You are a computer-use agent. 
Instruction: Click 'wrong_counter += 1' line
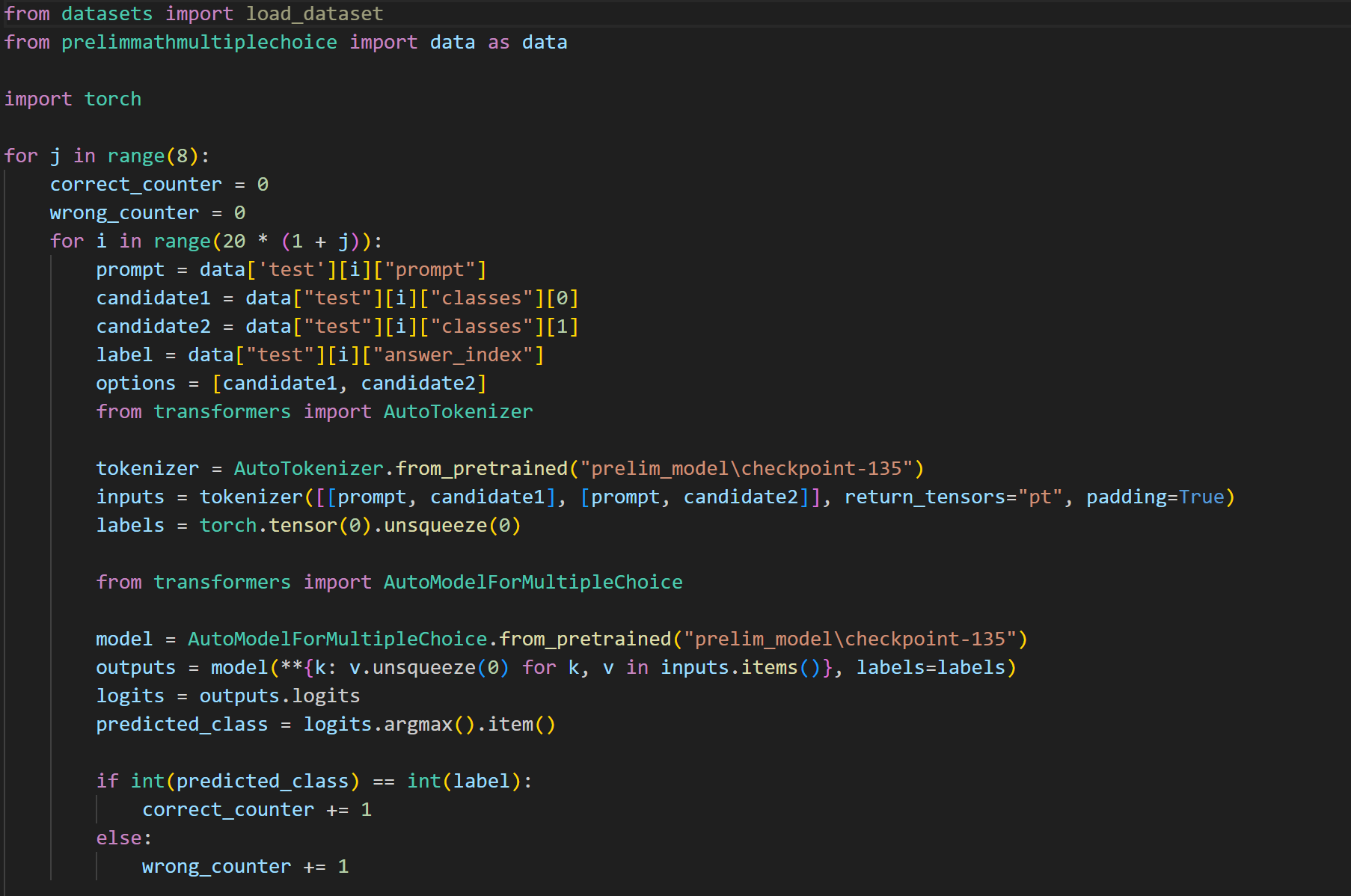(245, 866)
